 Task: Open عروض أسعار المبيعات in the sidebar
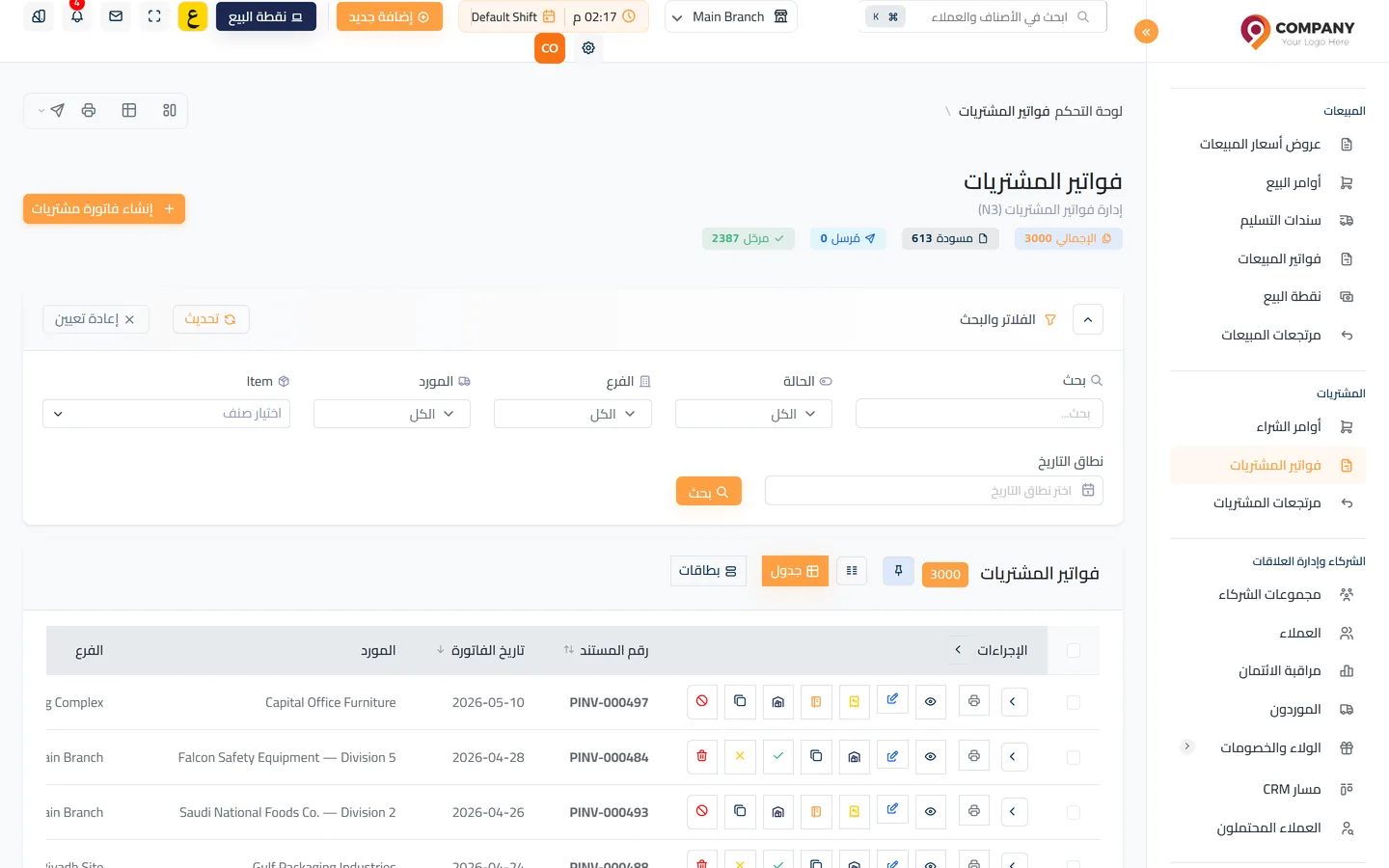1267,145
